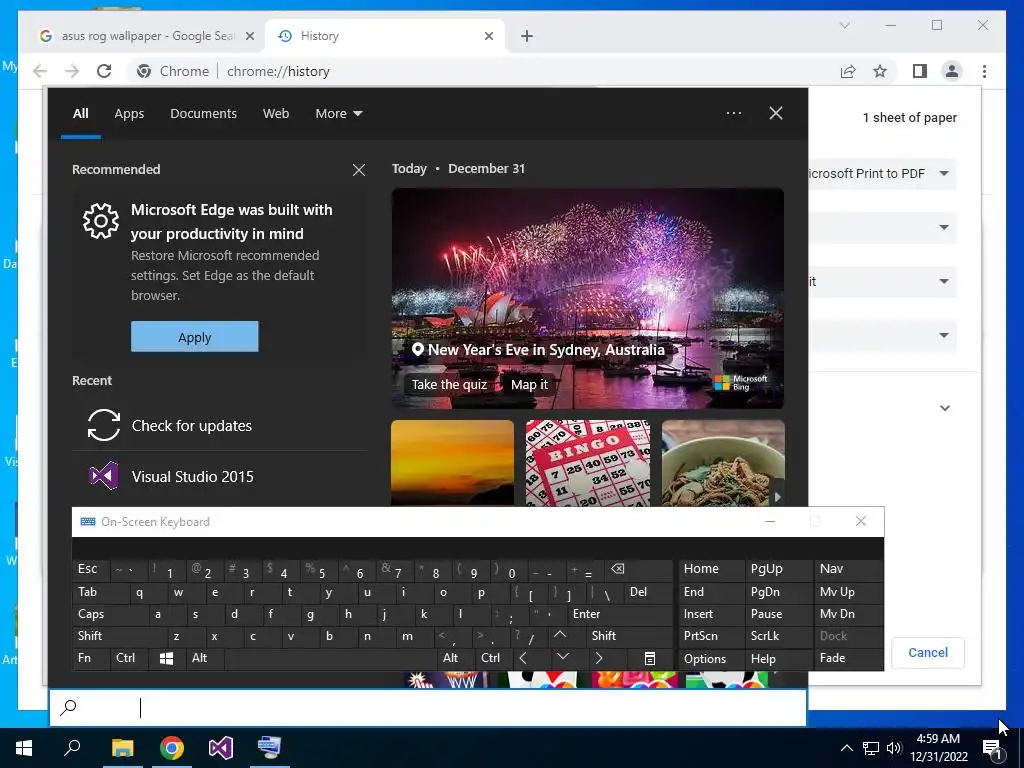Open the Chrome profile avatar
The image size is (1024, 768).
point(952,71)
